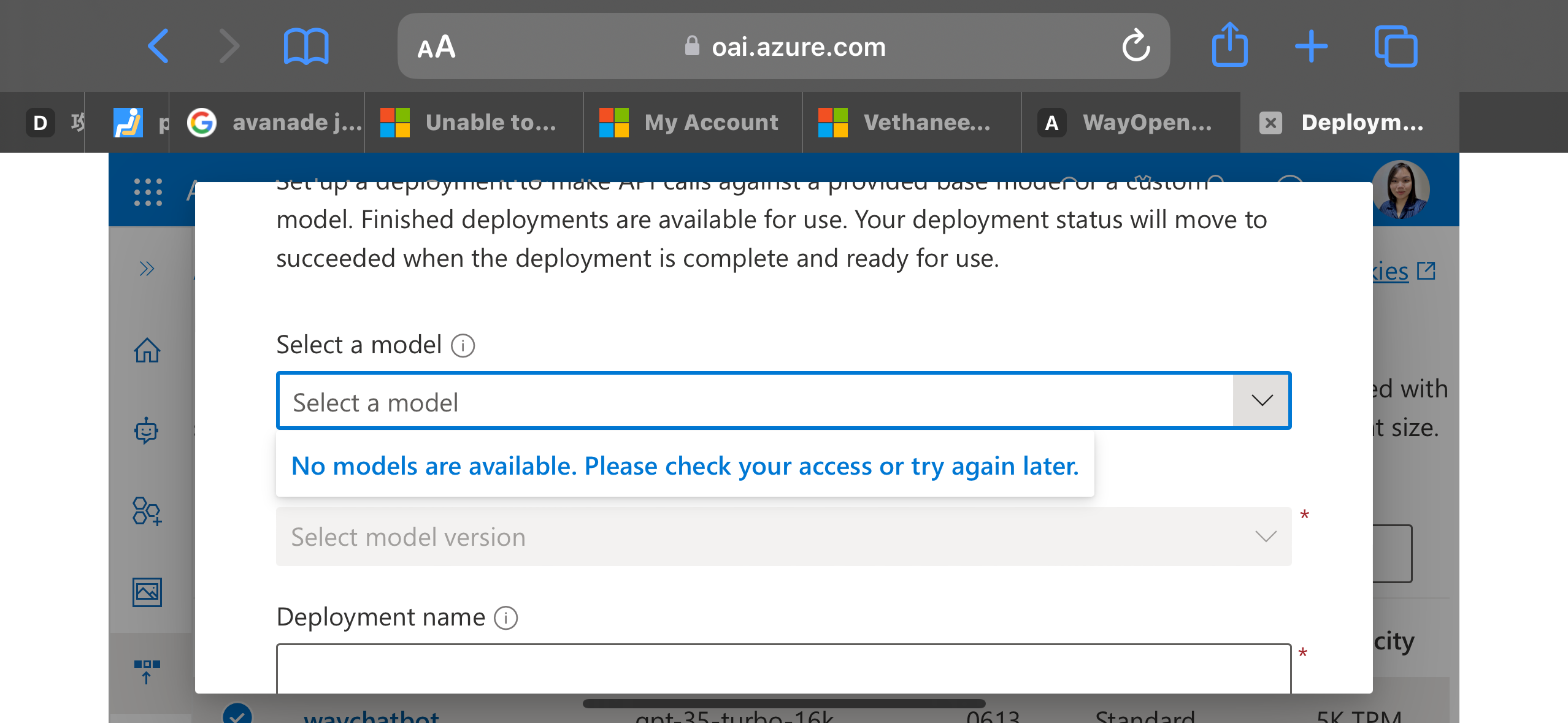This screenshot has width=1568, height=723.
Task: Open Chat playground robot icon
Action: [147, 430]
